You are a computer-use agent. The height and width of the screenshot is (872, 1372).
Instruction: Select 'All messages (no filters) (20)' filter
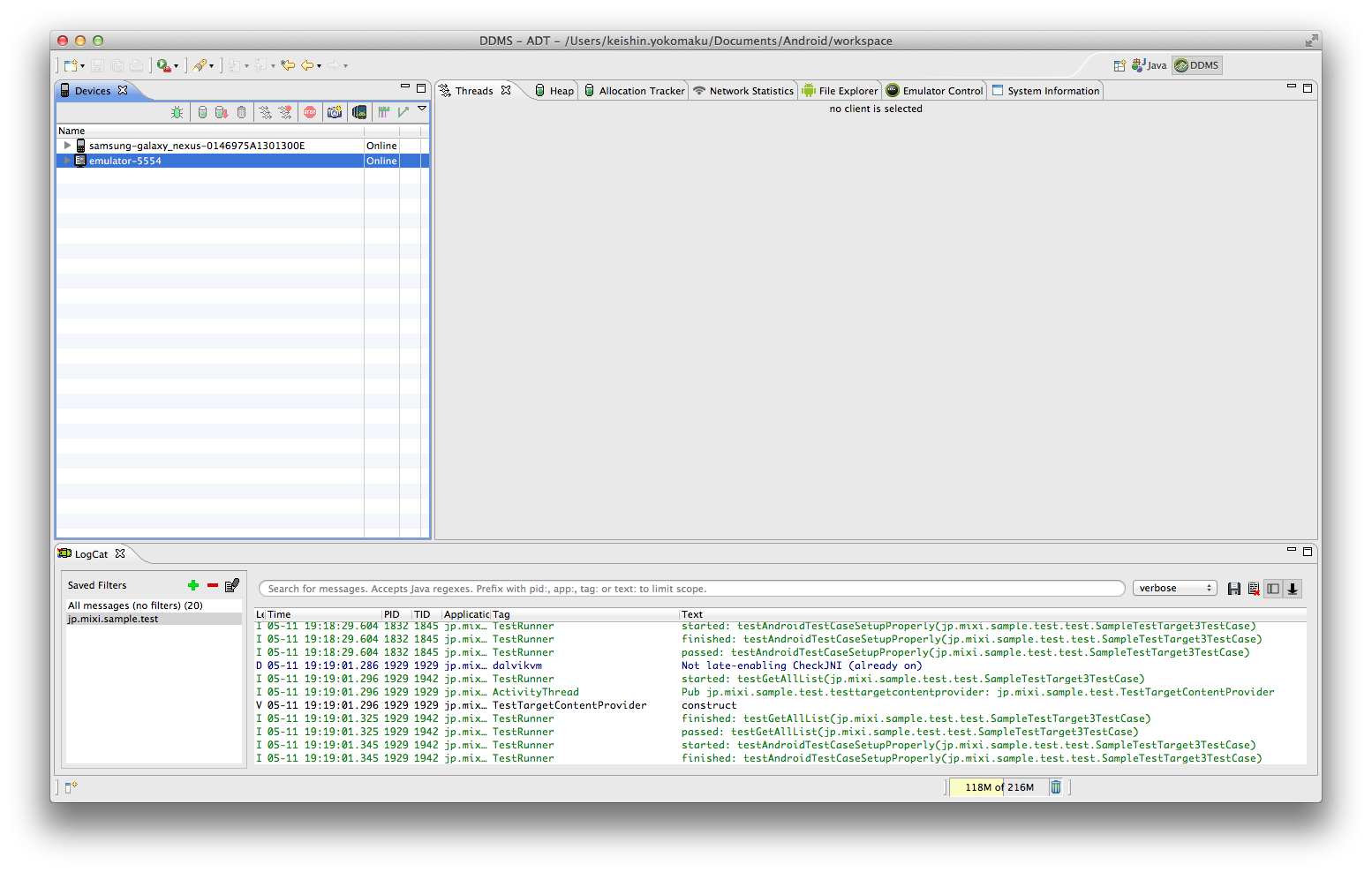154,605
